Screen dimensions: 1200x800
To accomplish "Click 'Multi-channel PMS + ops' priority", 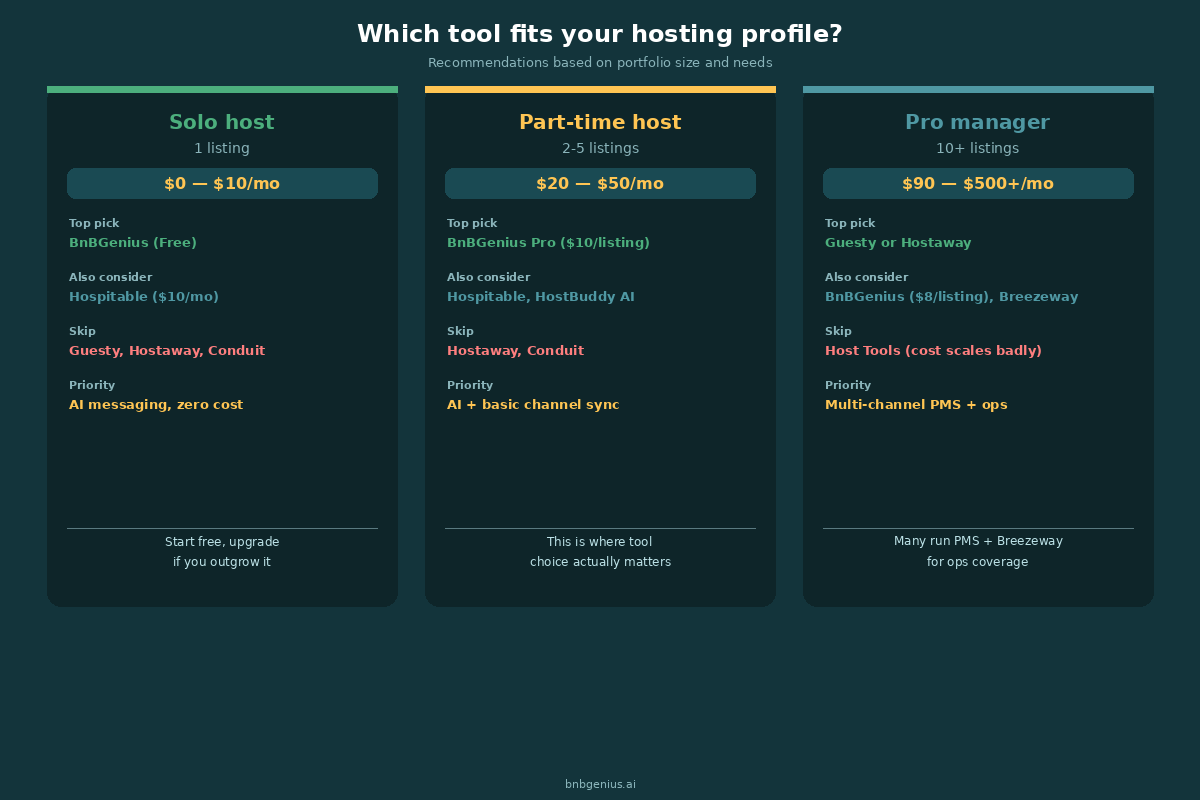I will (x=916, y=405).
